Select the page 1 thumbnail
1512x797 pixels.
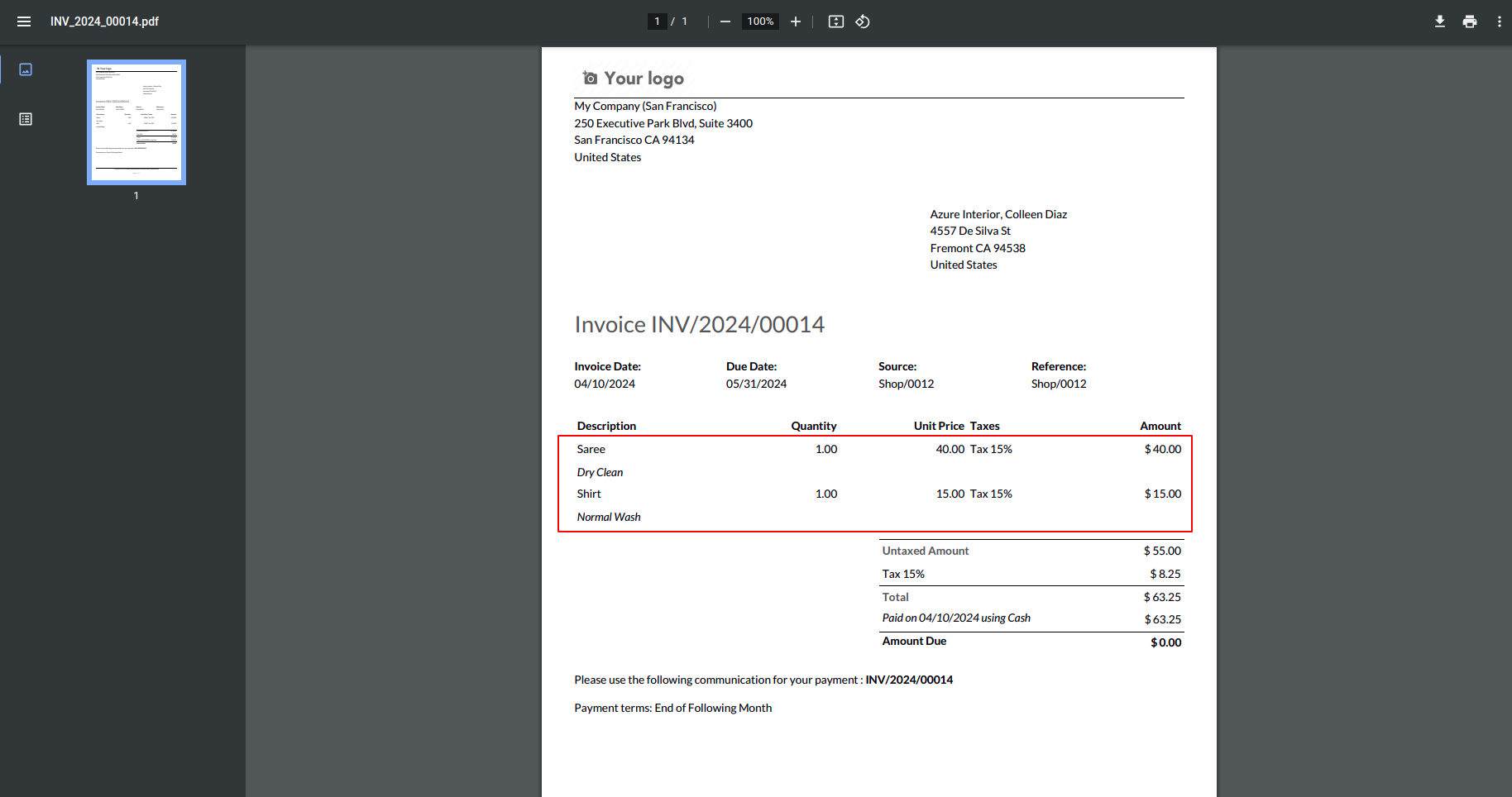136,122
